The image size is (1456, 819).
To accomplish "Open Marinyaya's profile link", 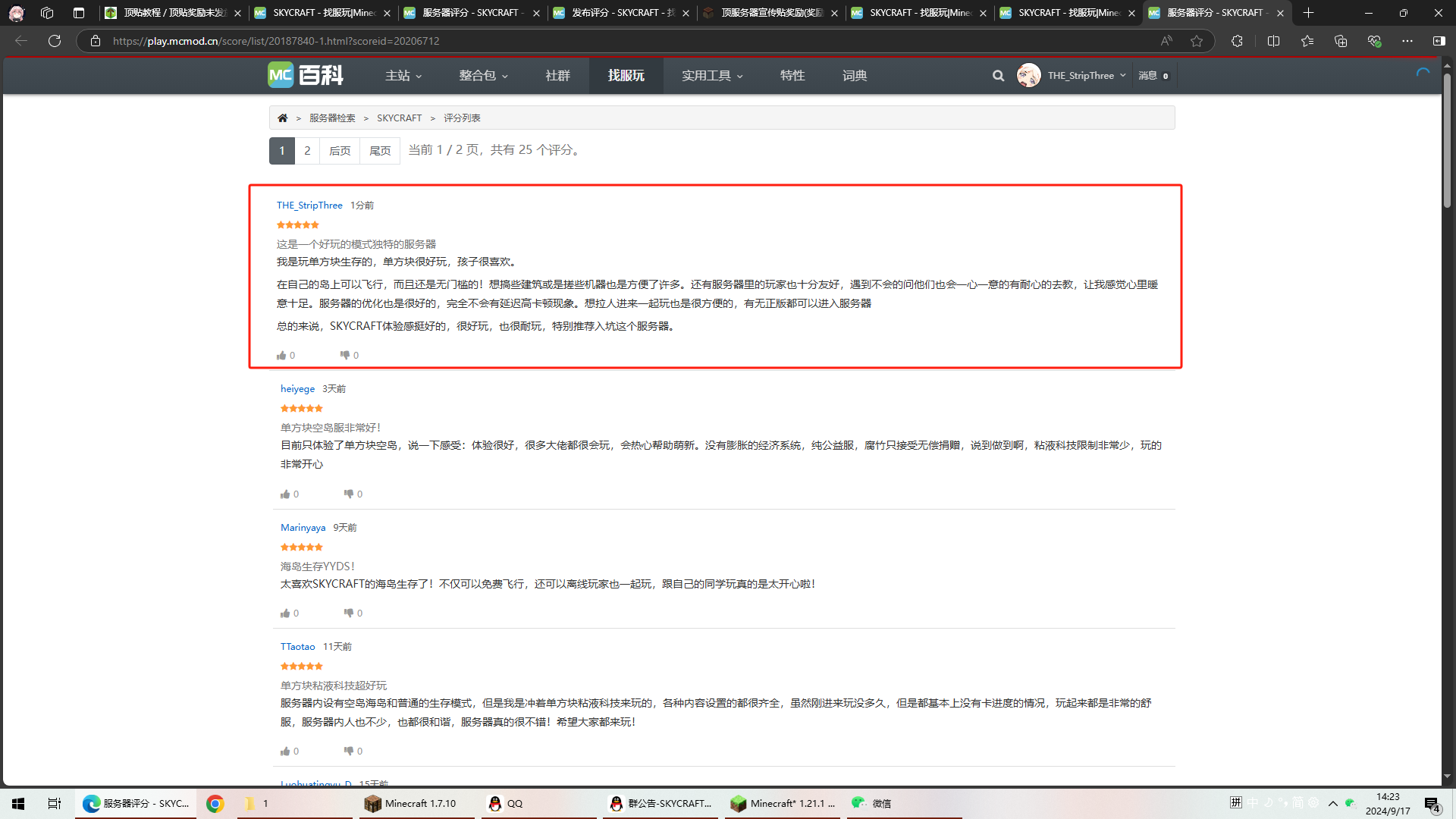I will 303,528.
